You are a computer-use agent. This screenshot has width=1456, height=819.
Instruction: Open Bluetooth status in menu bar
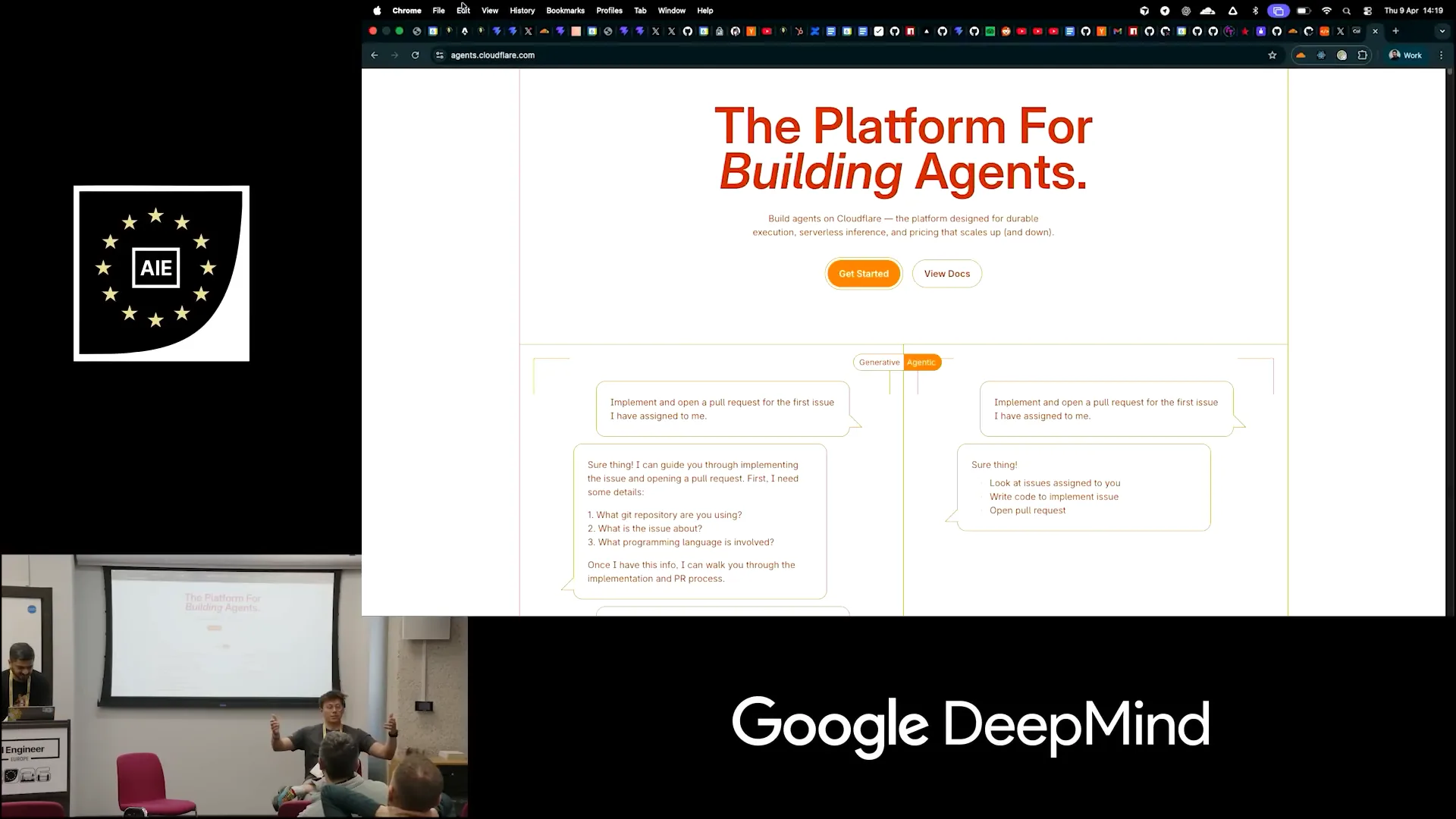tap(1255, 11)
